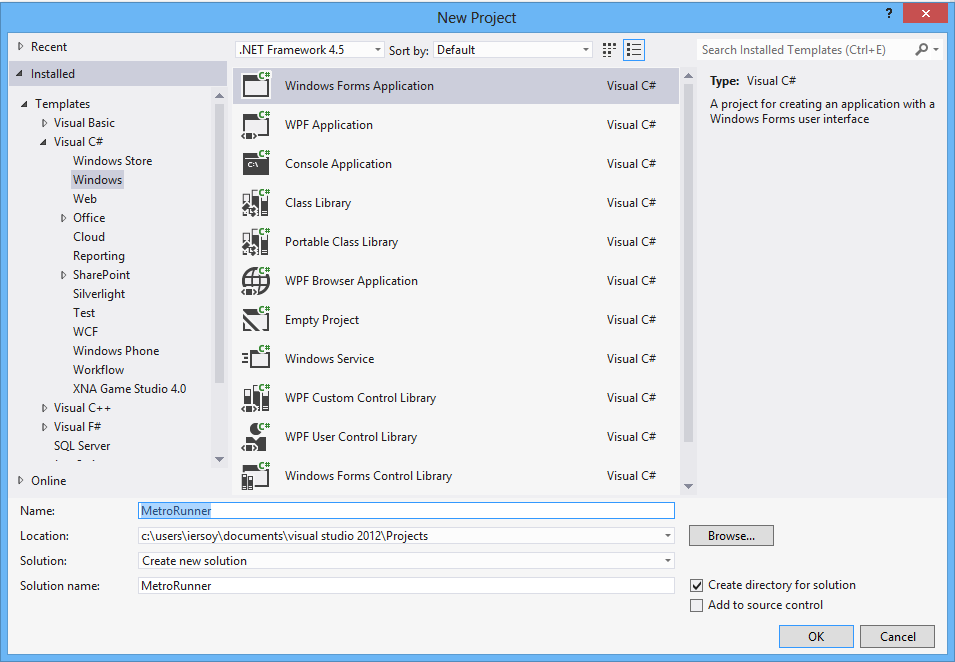
Task: Pick the Class Library template icon
Action: (x=256, y=203)
